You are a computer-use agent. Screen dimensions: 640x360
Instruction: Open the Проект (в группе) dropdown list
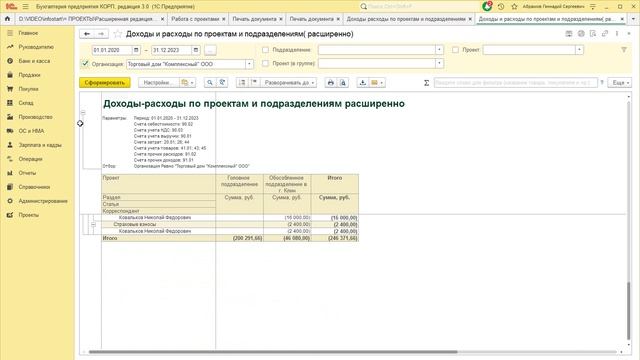click(439, 64)
